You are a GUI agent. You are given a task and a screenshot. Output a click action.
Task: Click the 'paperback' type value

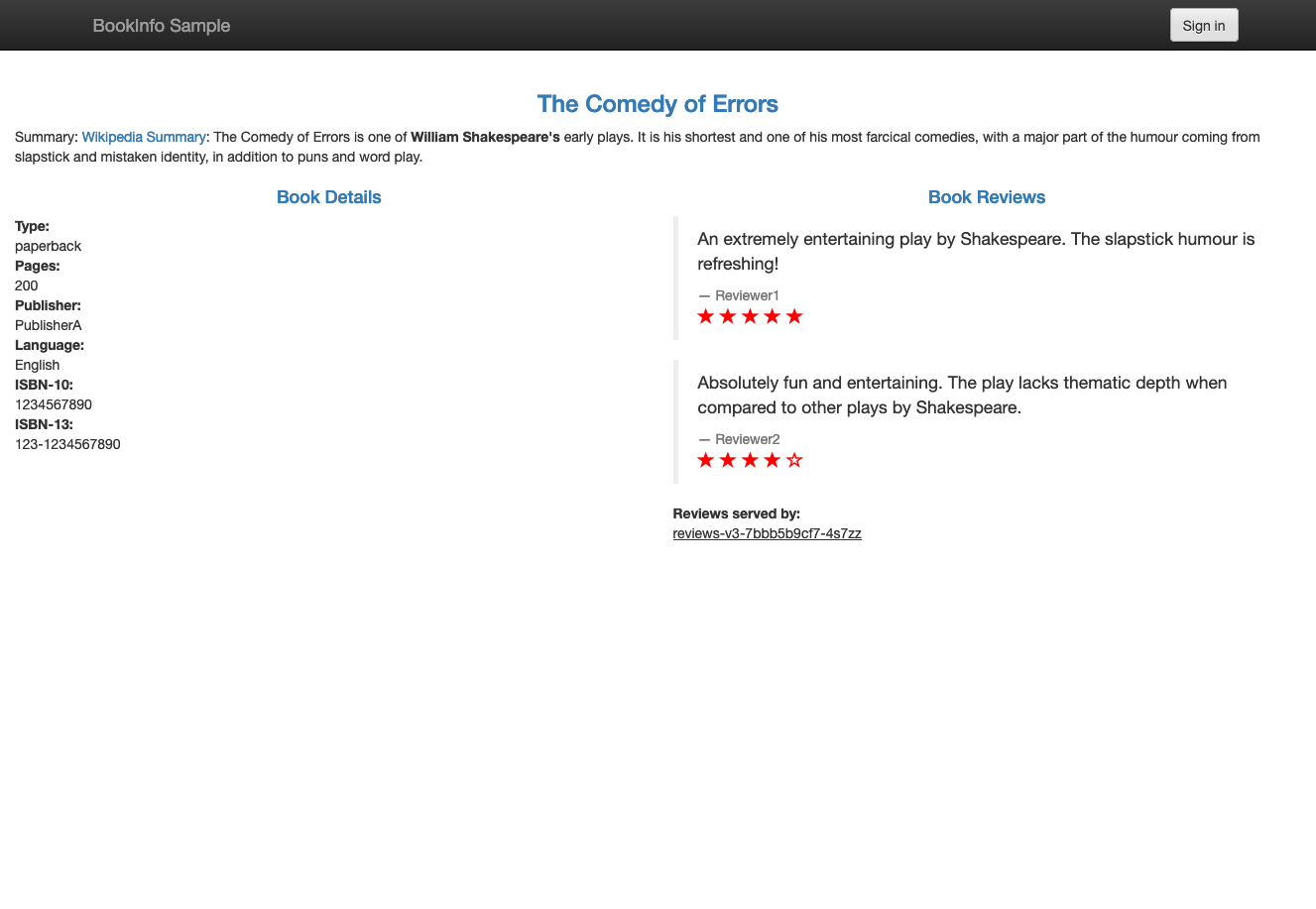click(x=48, y=246)
